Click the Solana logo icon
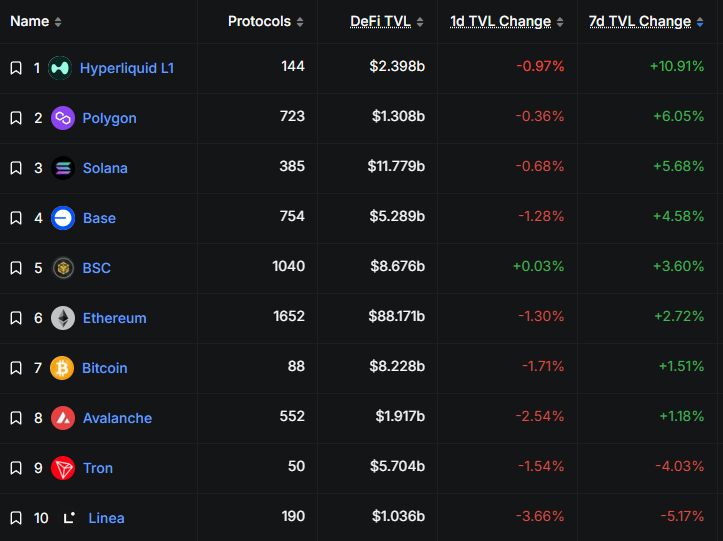 coord(63,168)
